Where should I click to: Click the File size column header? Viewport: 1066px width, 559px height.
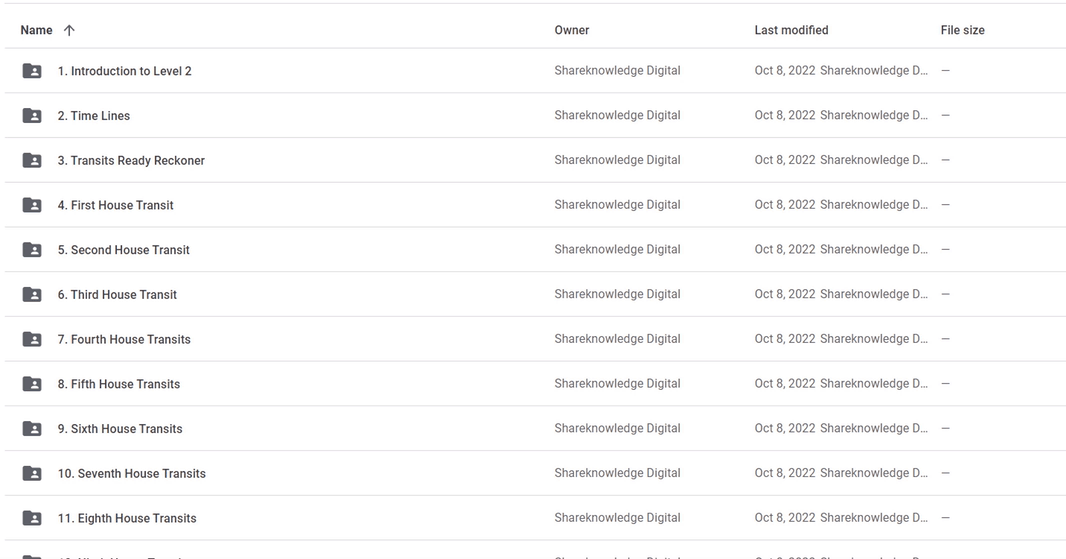[963, 30]
